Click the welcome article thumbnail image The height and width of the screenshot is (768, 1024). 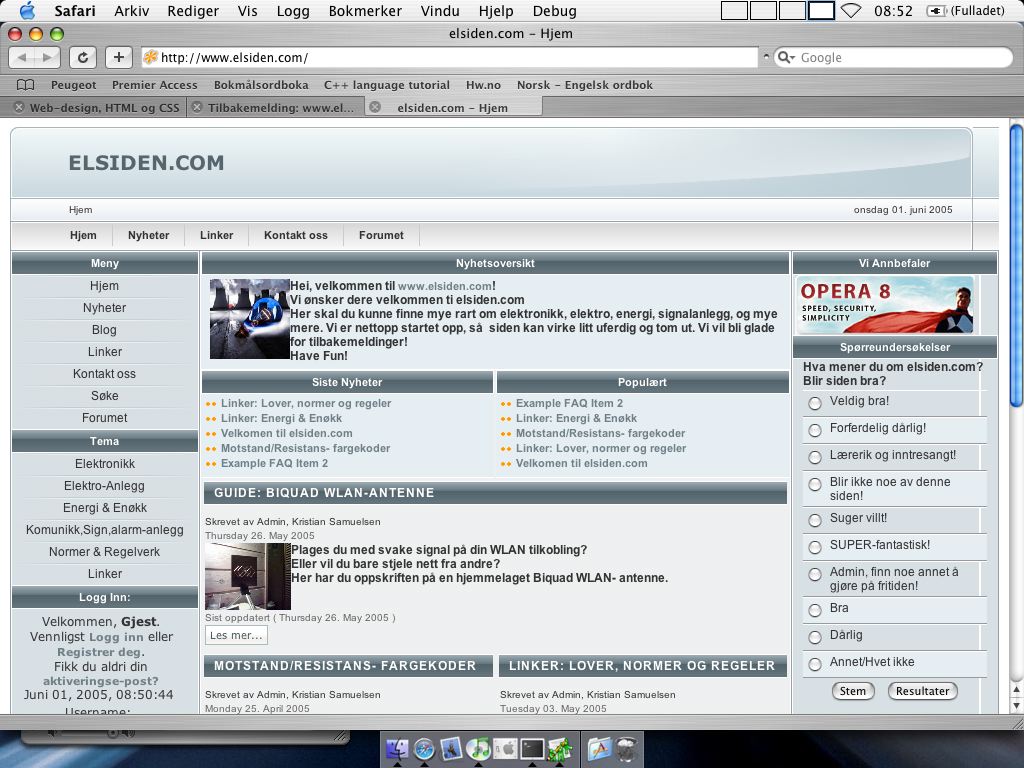tap(249, 319)
